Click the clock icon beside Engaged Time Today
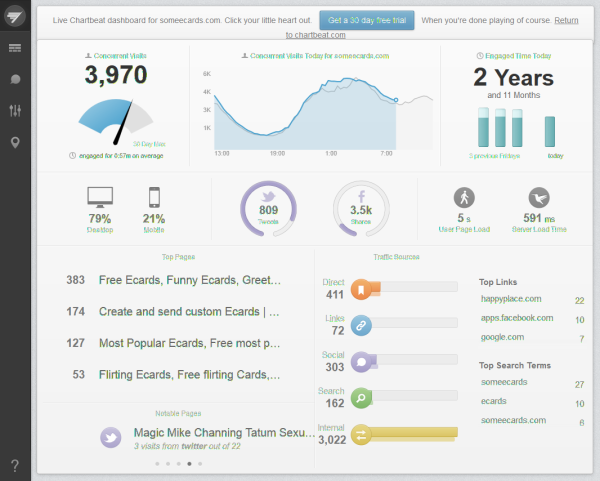Image resolution: width=600 pixels, height=481 pixels. pyautogui.click(x=480, y=56)
